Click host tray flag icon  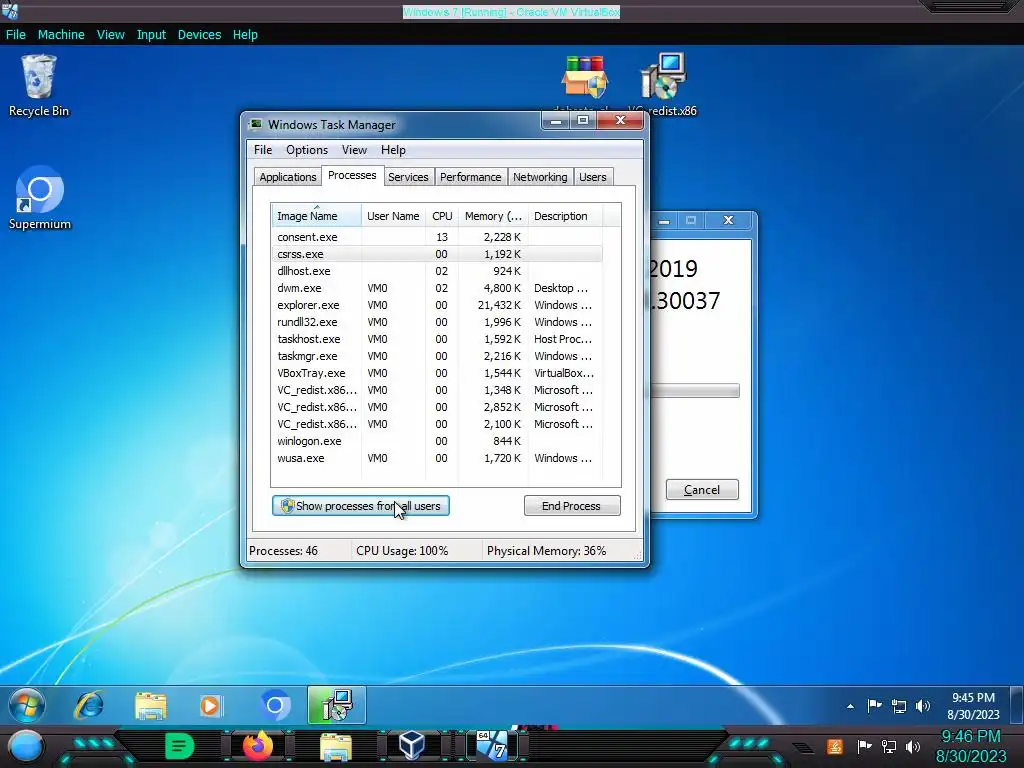point(864,746)
